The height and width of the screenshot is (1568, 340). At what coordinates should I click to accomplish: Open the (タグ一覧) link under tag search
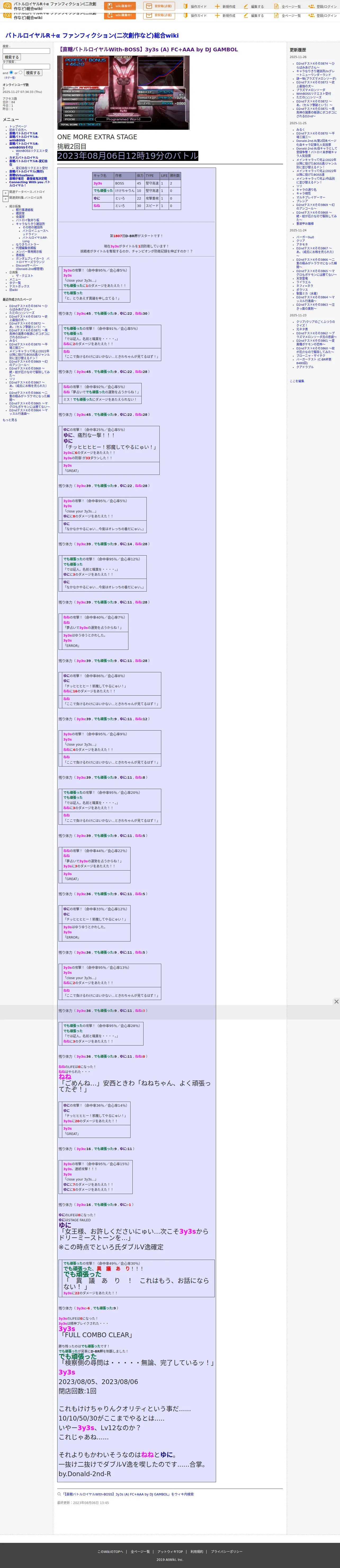tap(10, 78)
